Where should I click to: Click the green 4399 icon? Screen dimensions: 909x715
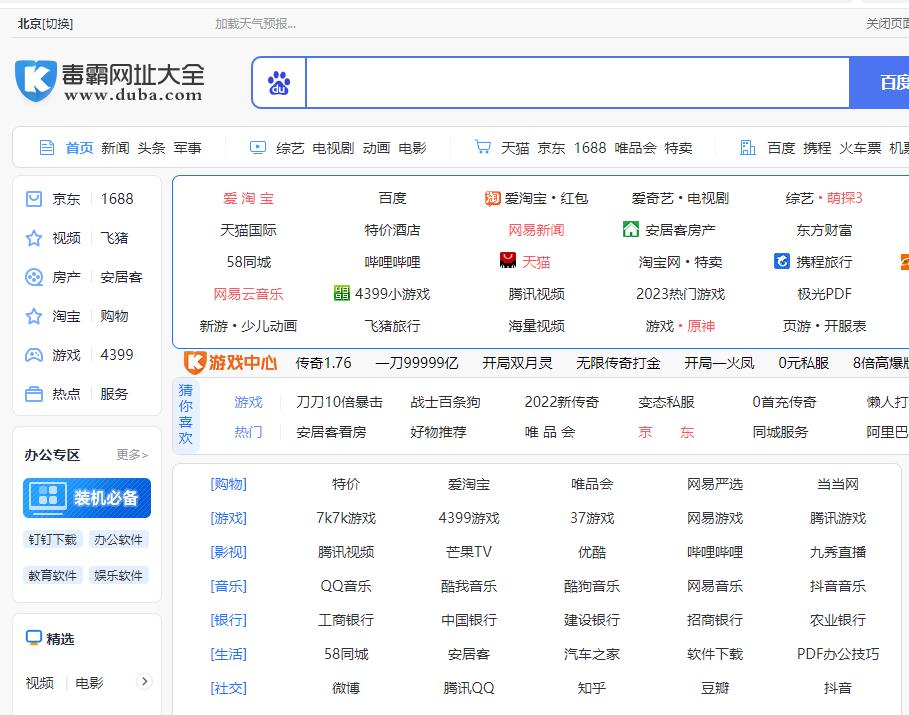342,293
